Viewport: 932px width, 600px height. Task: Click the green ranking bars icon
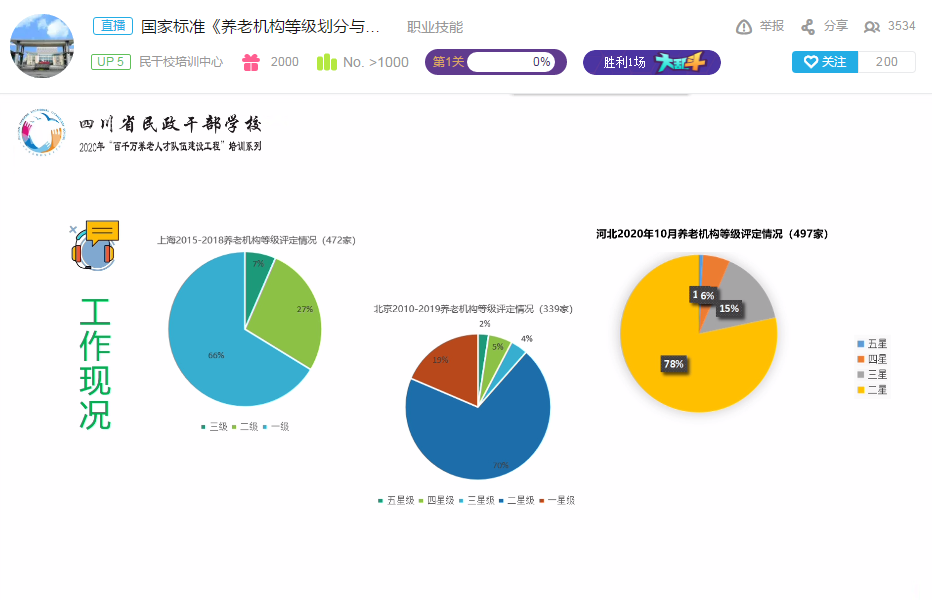click(x=327, y=62)
